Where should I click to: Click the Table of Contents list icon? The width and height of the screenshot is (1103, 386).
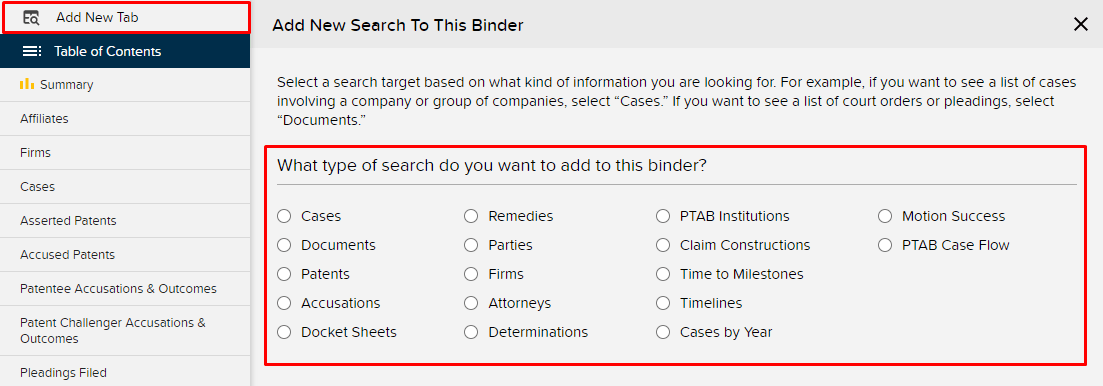tap(32, 51)
